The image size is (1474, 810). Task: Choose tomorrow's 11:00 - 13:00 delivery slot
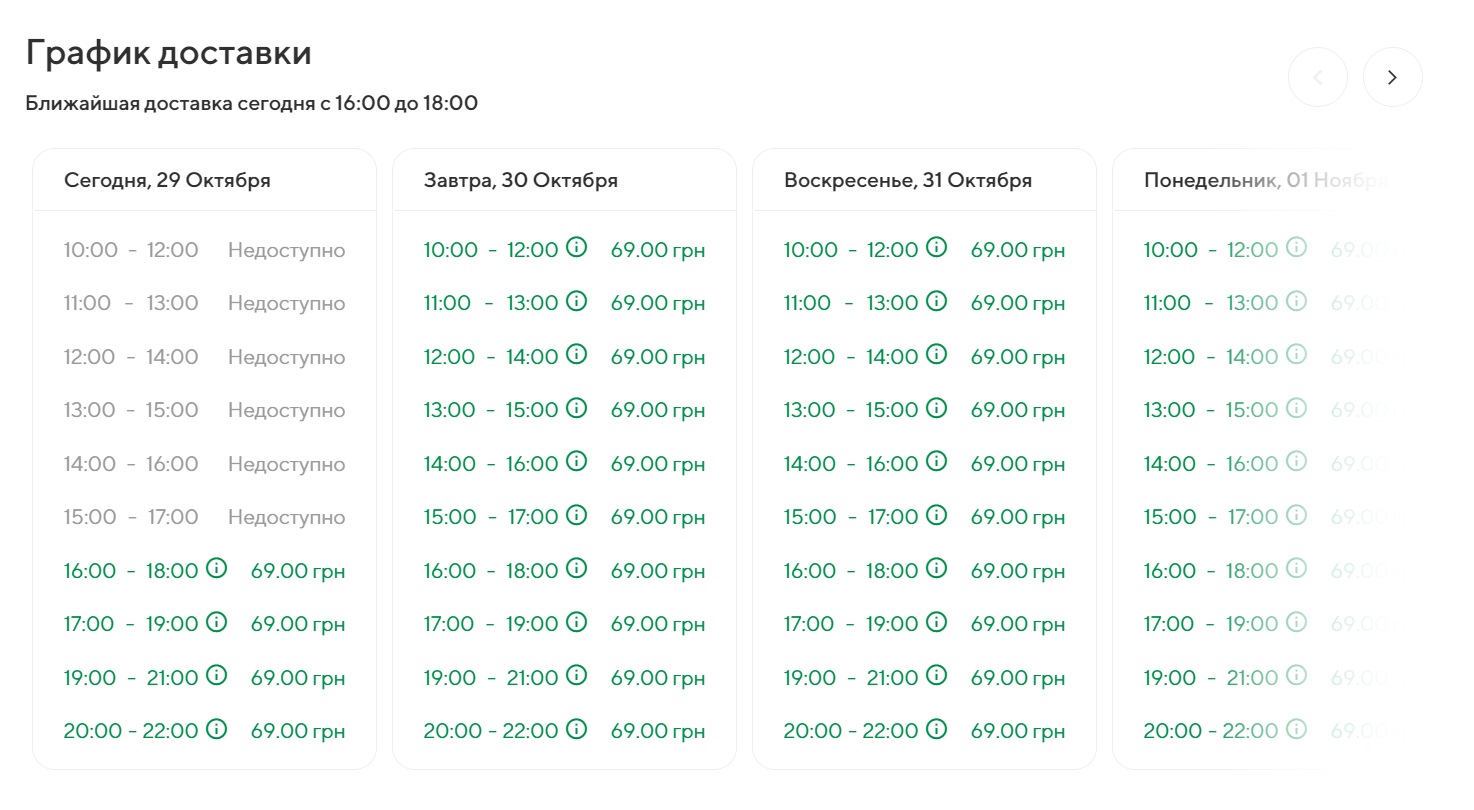pos(491,303)
